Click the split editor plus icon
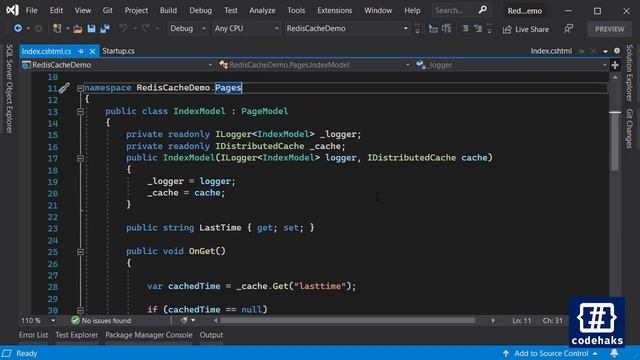640x360 pixels. (615, 65)
